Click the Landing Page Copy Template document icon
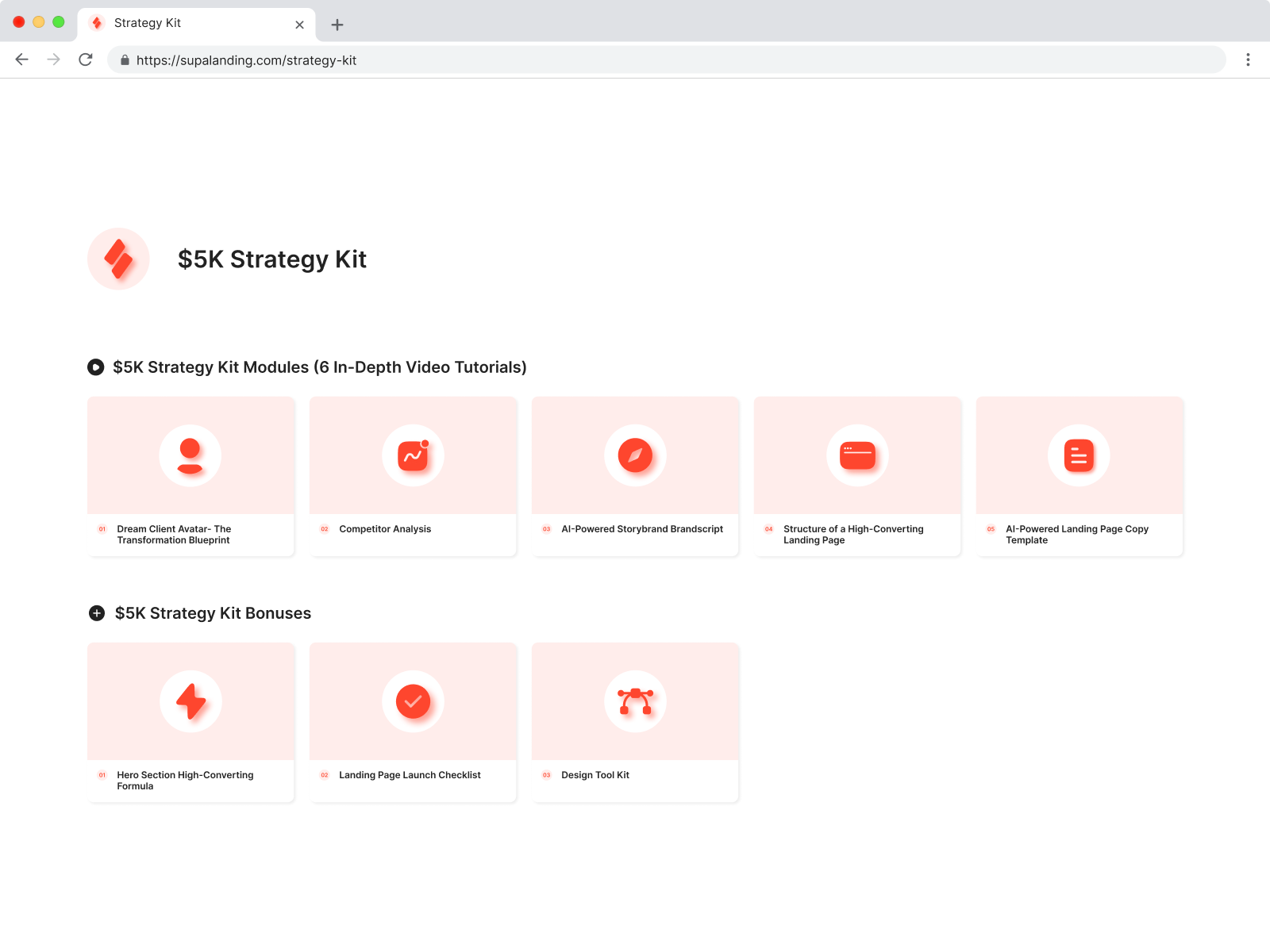 pos(1079,455)
